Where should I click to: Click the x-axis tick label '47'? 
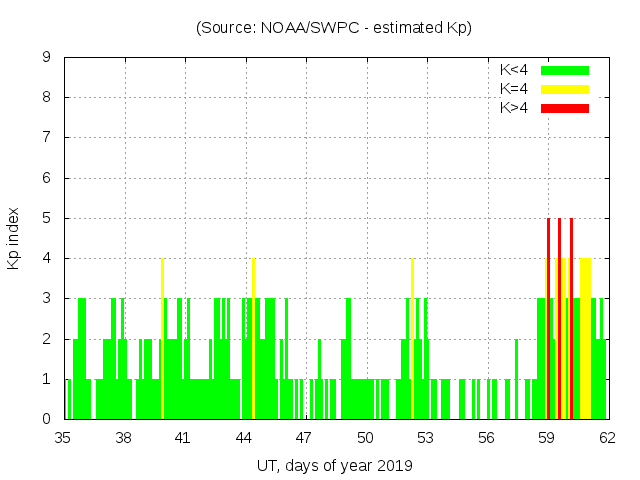tap(304, 438)
